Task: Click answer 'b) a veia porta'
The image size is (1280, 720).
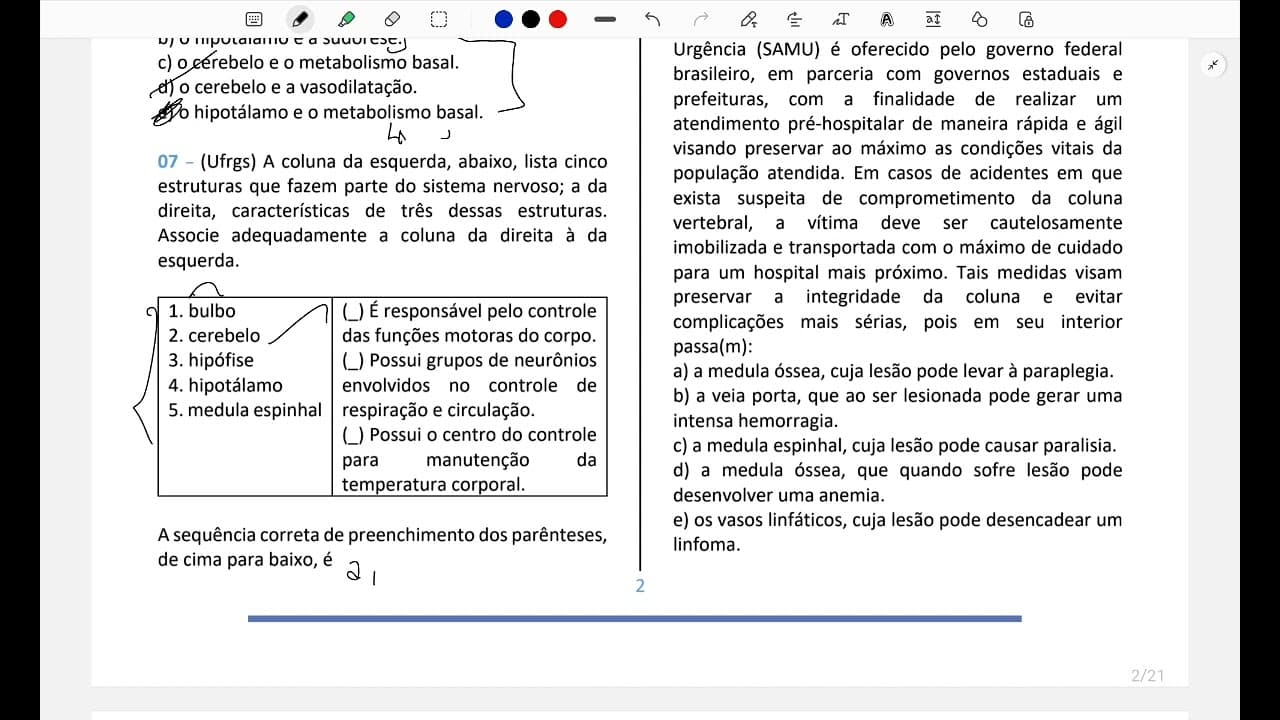Action: pyautogui.click(x=898, y=408)
